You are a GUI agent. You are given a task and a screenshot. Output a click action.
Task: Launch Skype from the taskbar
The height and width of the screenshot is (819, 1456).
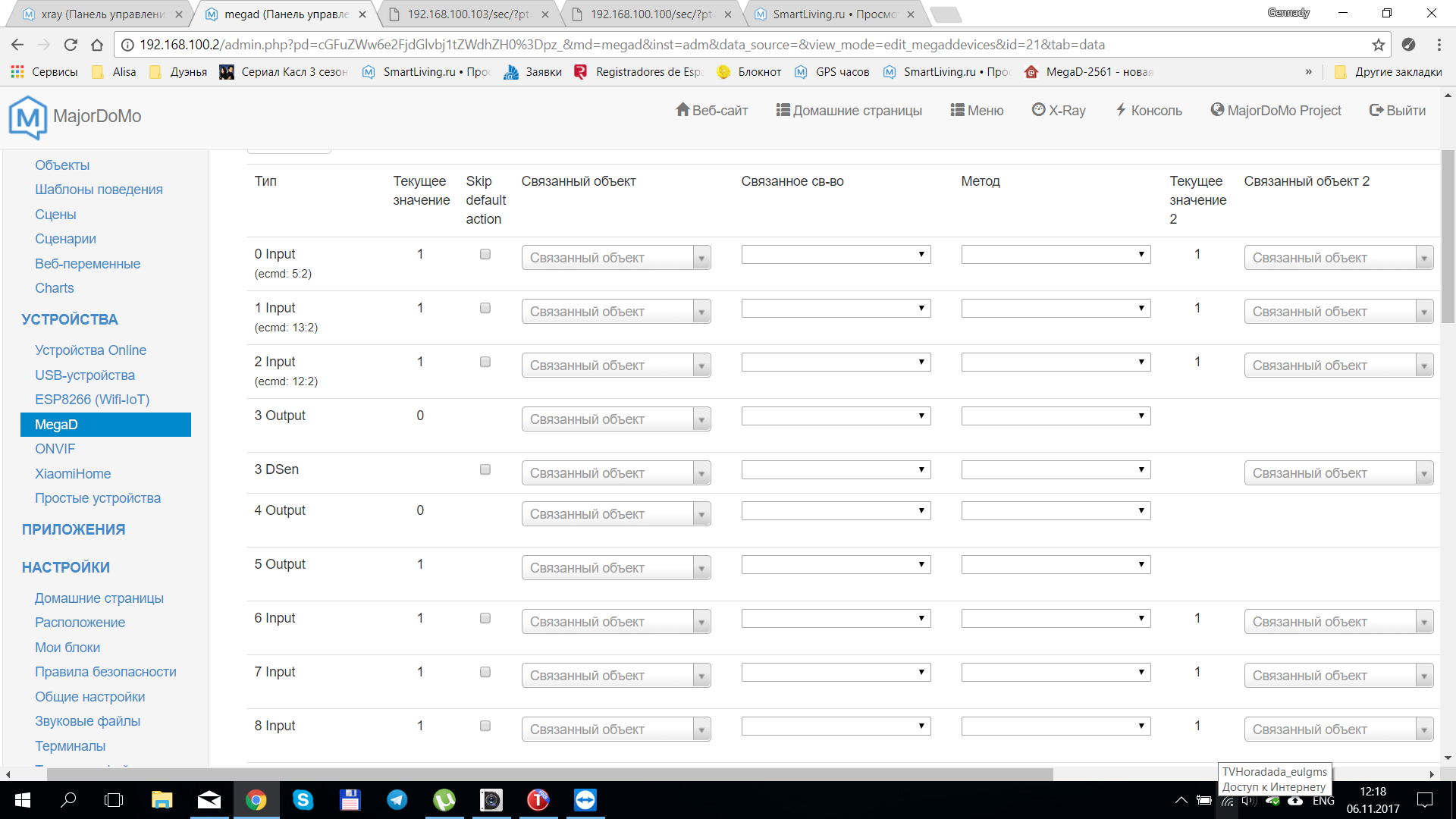pyautogui.click(x=303, y=800)
